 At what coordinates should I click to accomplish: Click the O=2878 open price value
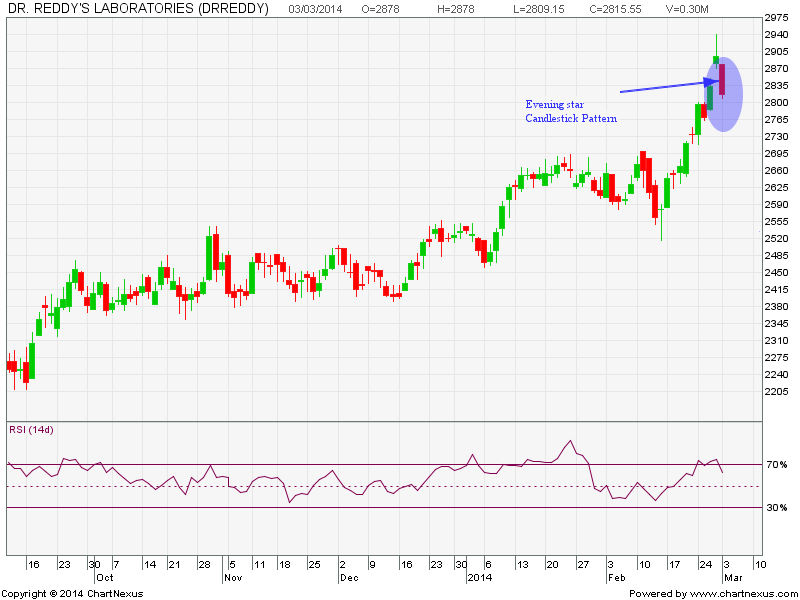[x=383, y=9]
